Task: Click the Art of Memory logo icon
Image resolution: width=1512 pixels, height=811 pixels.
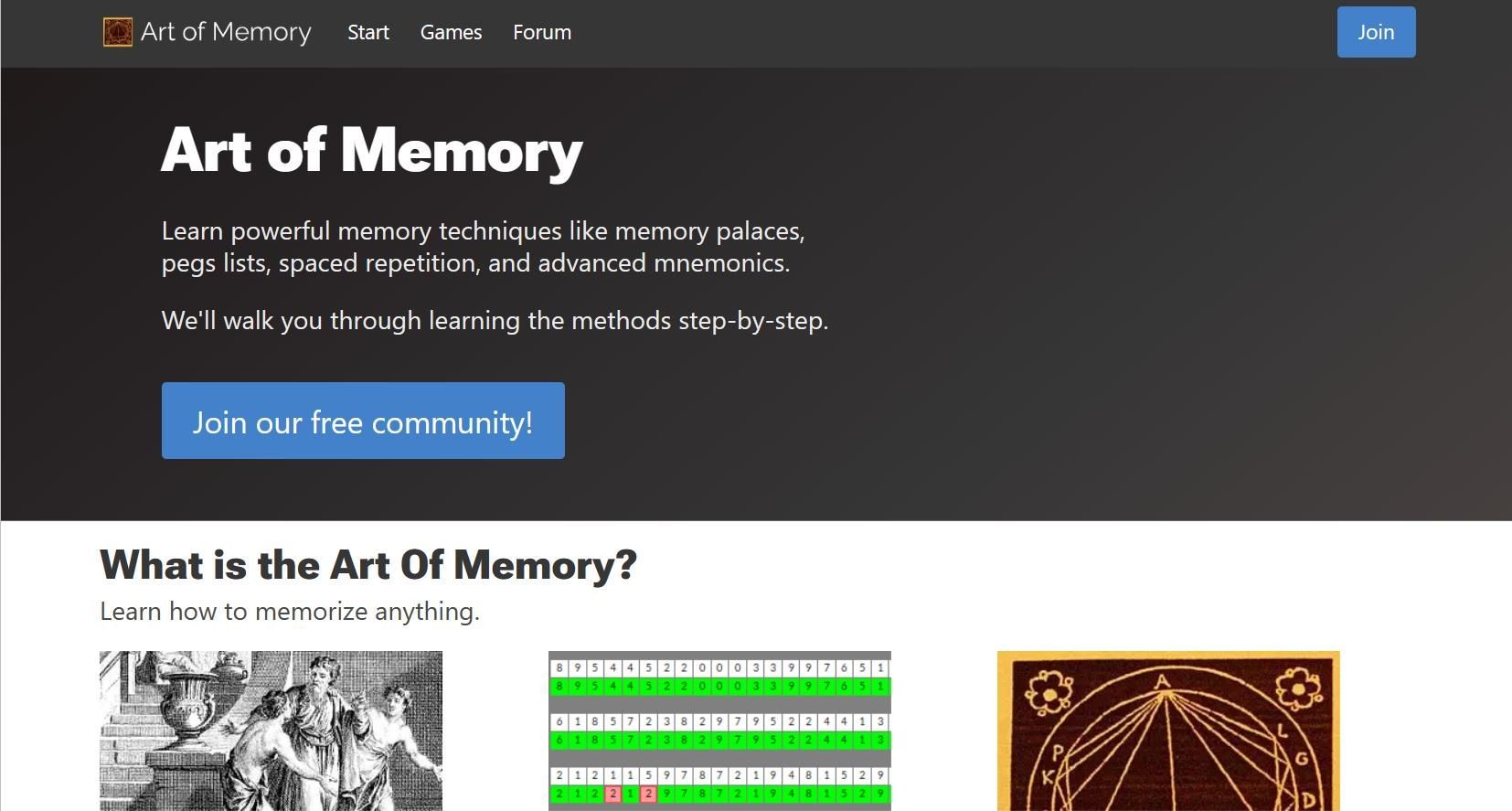Action: (x=117, y=32)
